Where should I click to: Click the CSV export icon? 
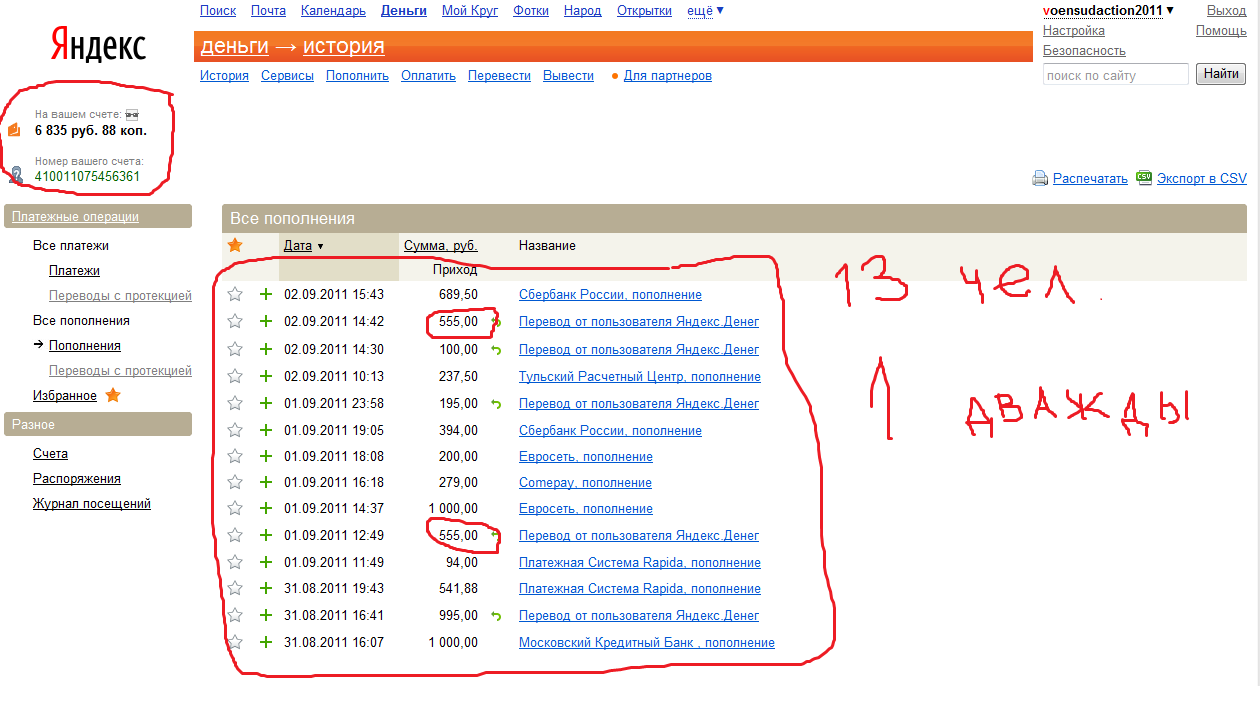pyautogui.click(x=1144, y=177)
